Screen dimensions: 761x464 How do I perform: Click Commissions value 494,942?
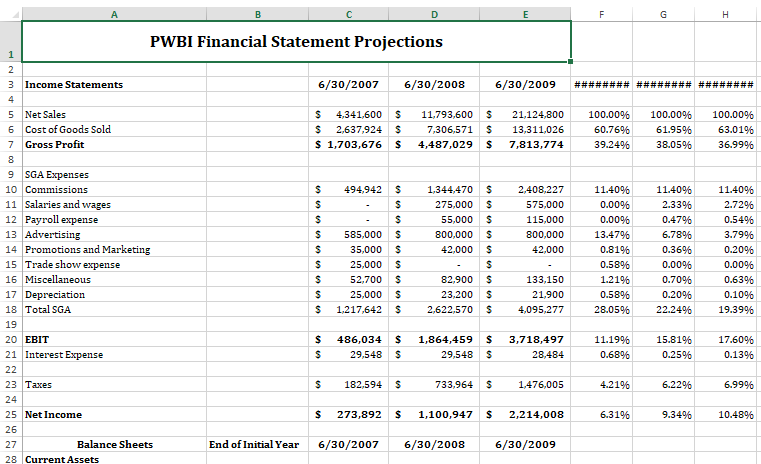click(363, 190)
